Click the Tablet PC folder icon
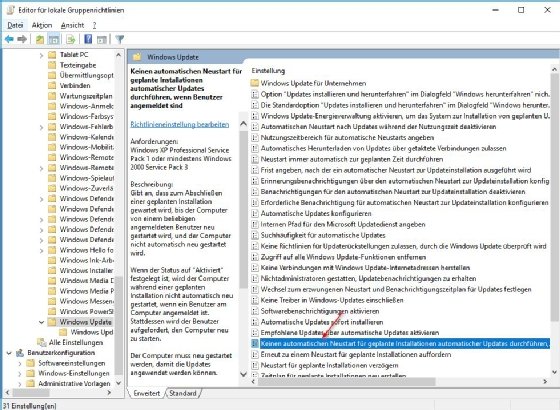 coord(52,55)
